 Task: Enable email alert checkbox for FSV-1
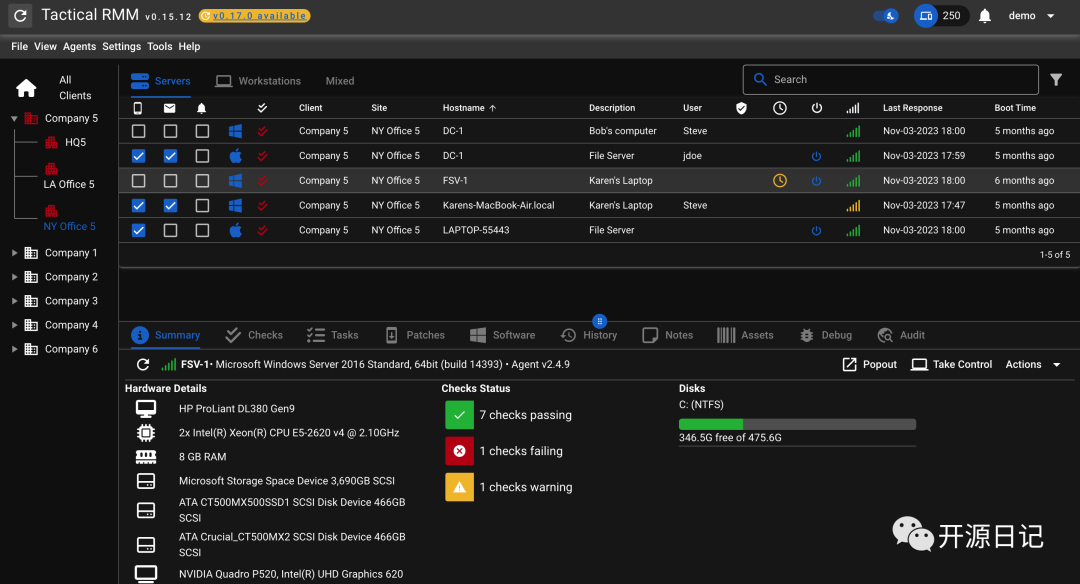click(x=170, y=181)
